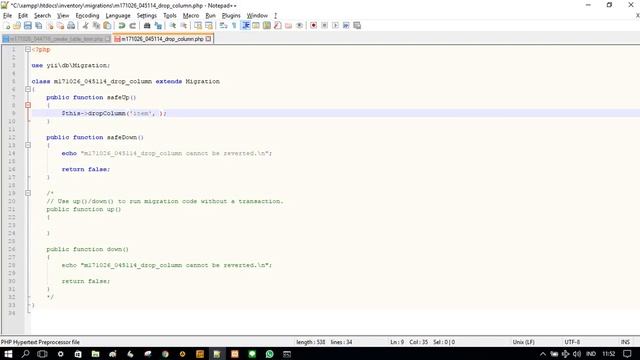The image size is (640, 360).
Task: Open the Settings menu
Action: pos(147,16)
